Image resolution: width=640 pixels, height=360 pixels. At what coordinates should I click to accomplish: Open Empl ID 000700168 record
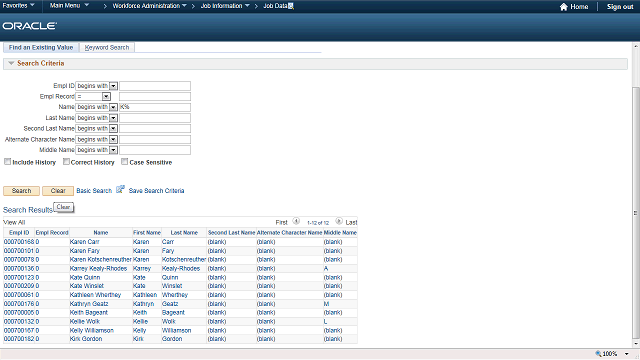pyautogui.click(x=19, y=242)
